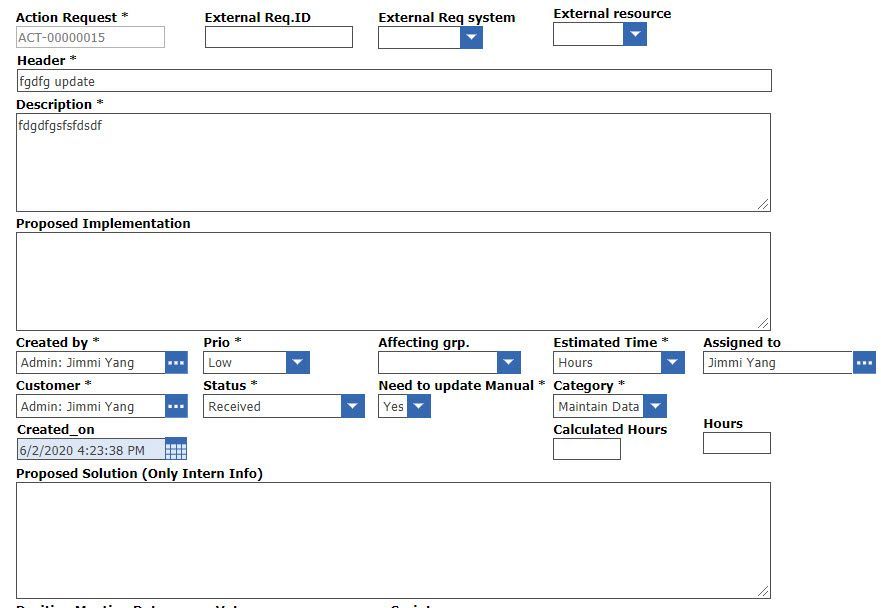The width and height of the screenshot is (881, 608).
Task: Expand the External Req system dropdown
Action: (x=471, y=38)
